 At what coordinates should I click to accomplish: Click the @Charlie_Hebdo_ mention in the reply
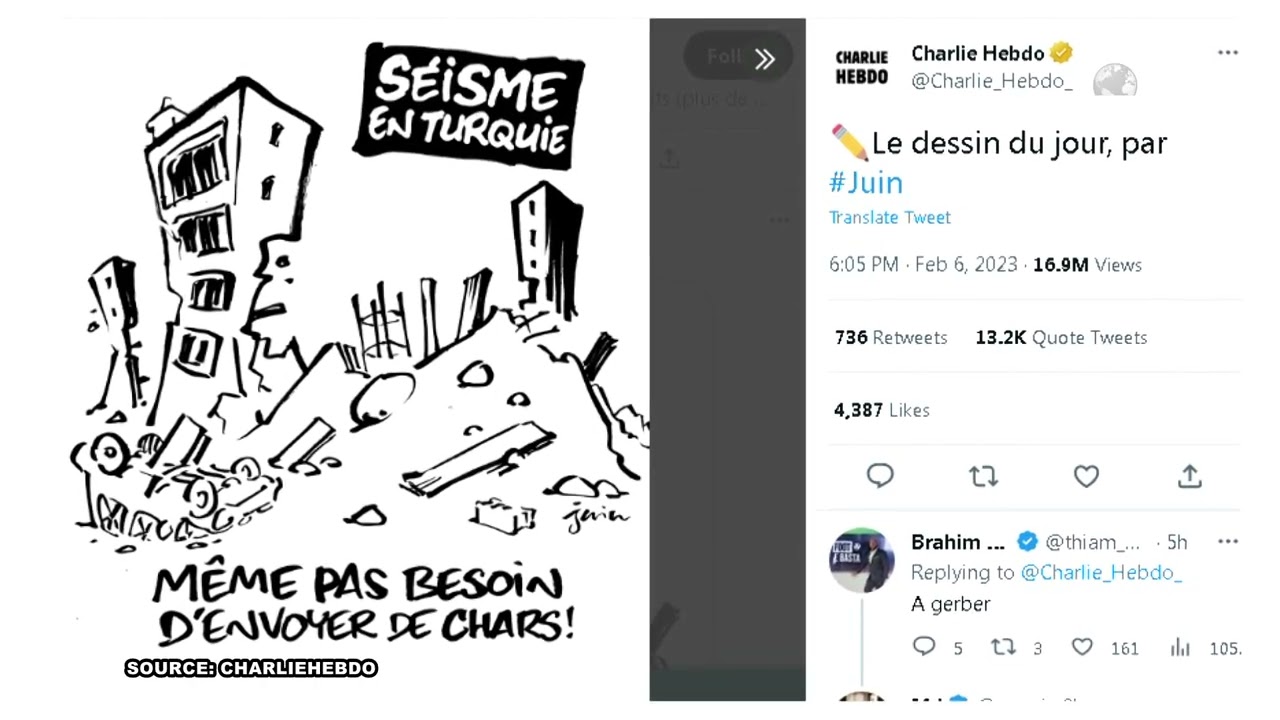(1101, 573)
